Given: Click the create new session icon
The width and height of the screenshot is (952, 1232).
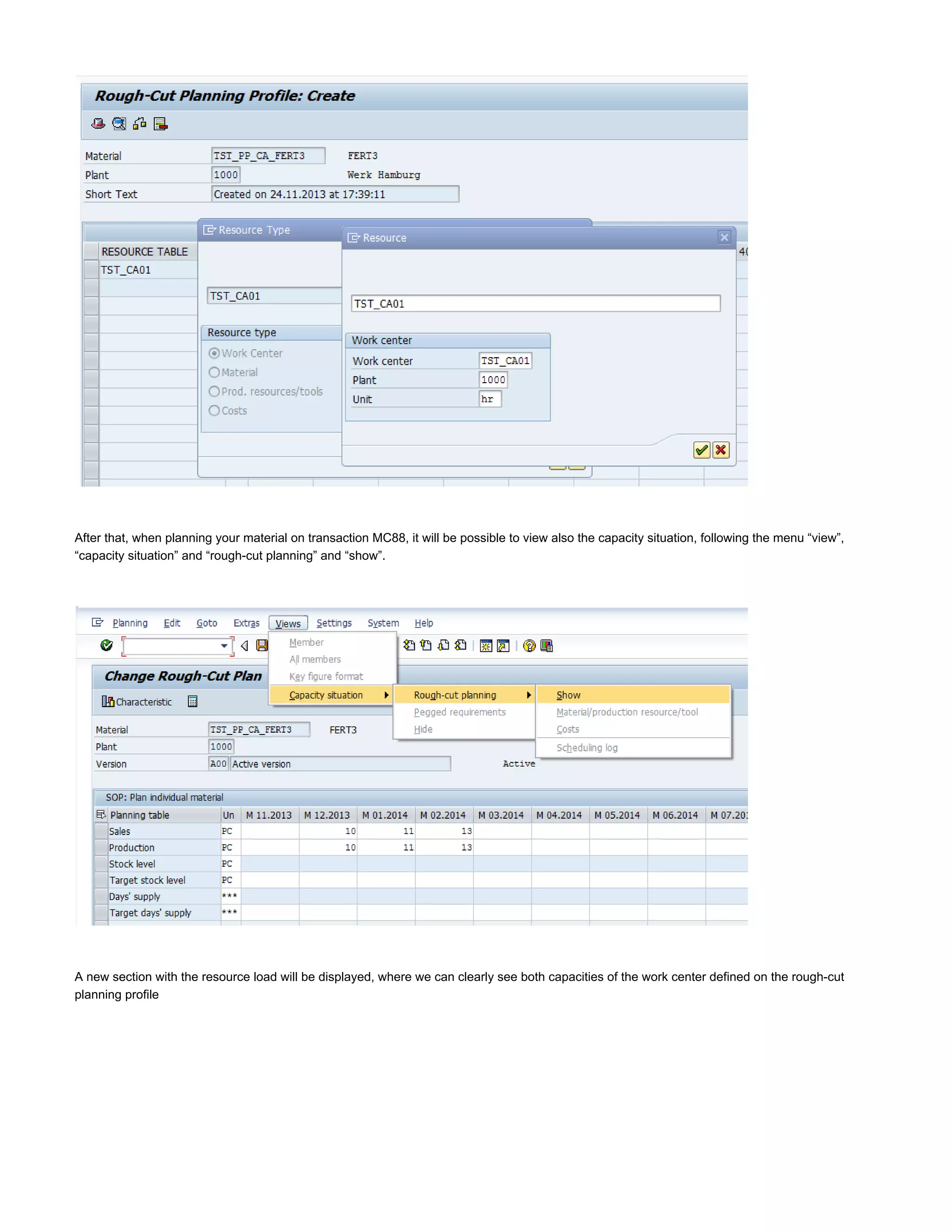Looking at the screenshot, I should [486, 645].
